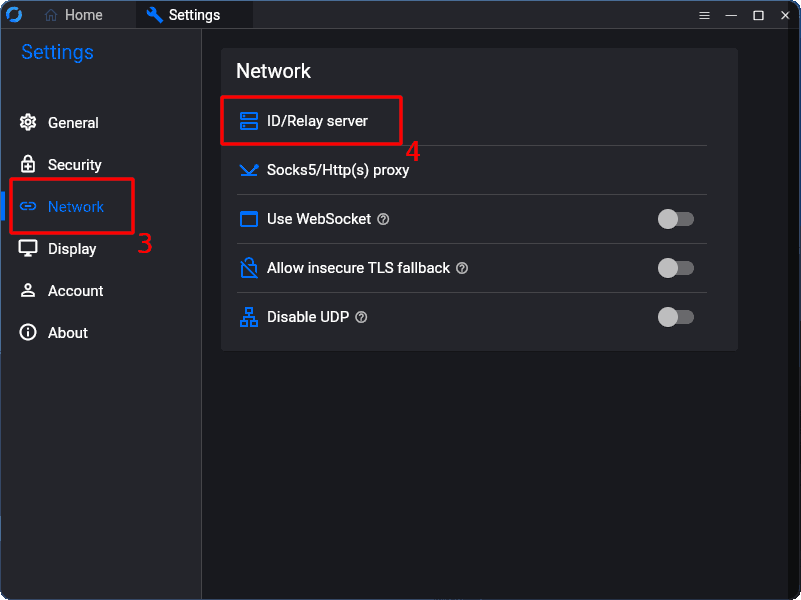This screenshot has width=801, height=600.
Task: Select the Settings tab
Action: (x=193, y=15)
